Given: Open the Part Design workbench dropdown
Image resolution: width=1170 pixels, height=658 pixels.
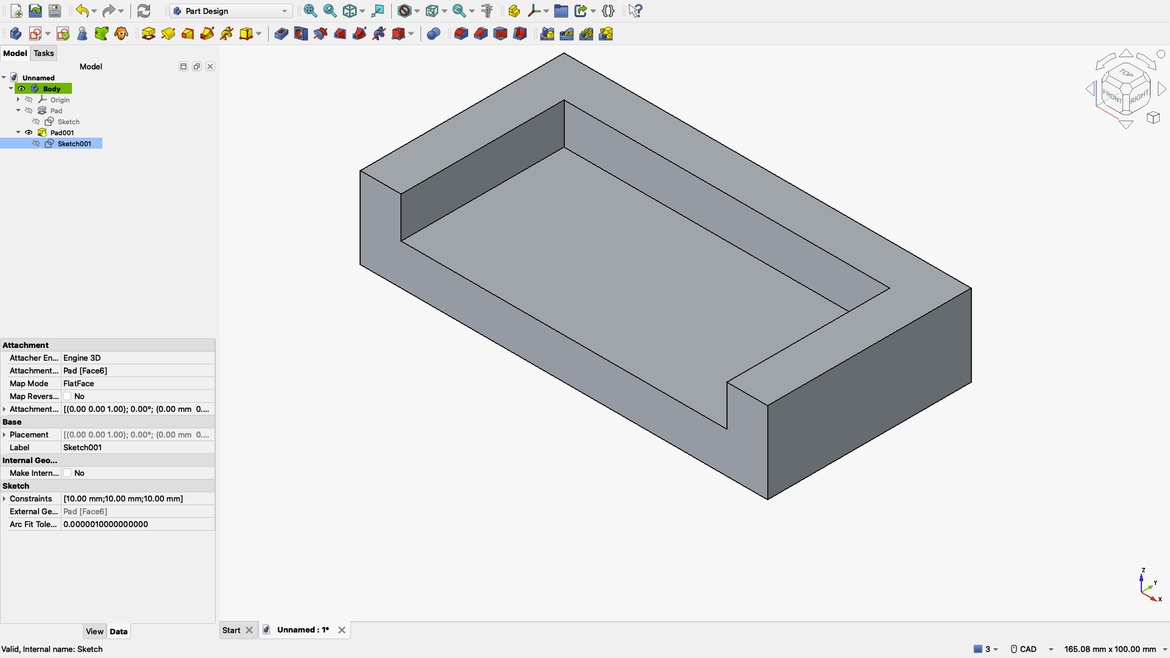Looking at the screenshot, I should tap(228, 10).
